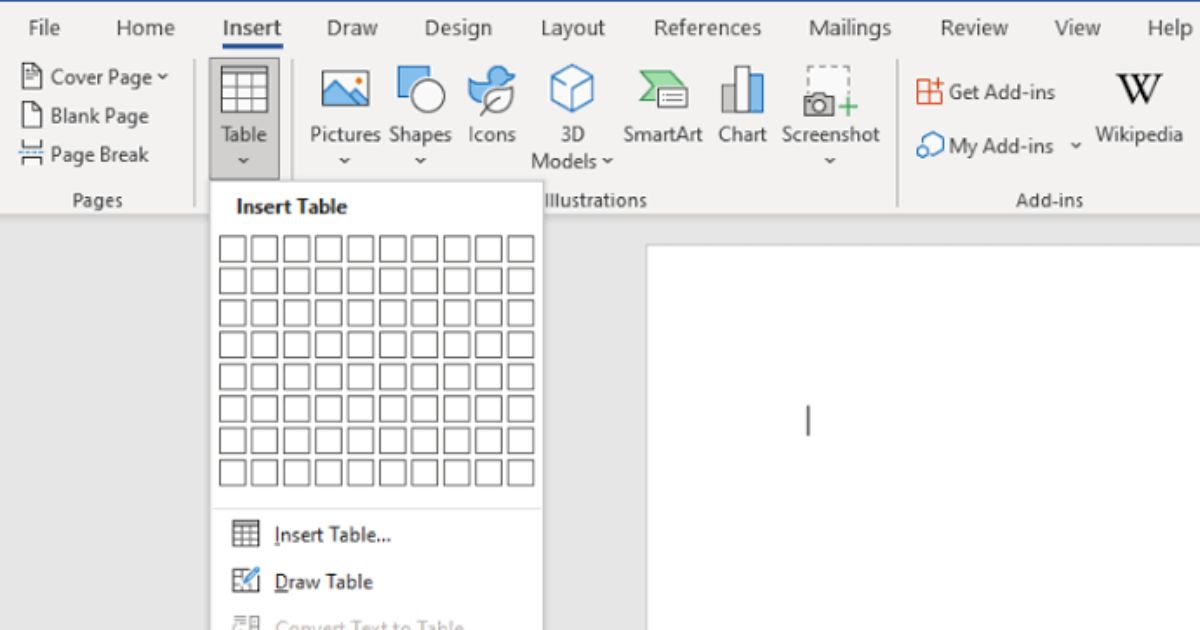This screenshot has height=630, width=1200.
Task: Insert a SmartArt graphic
Action: [662, 105]
